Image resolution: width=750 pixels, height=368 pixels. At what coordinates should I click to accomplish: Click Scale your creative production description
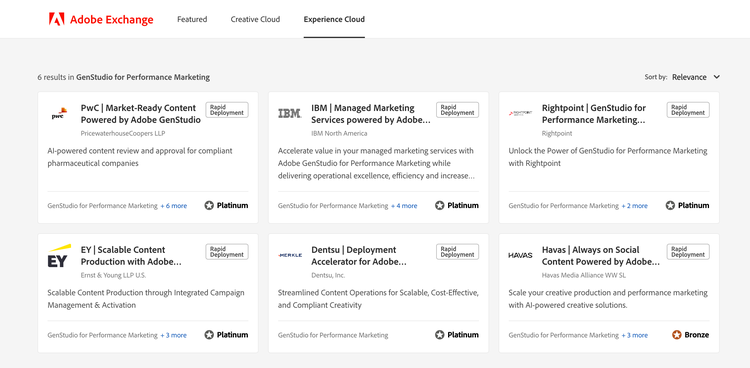pos(607,299)
